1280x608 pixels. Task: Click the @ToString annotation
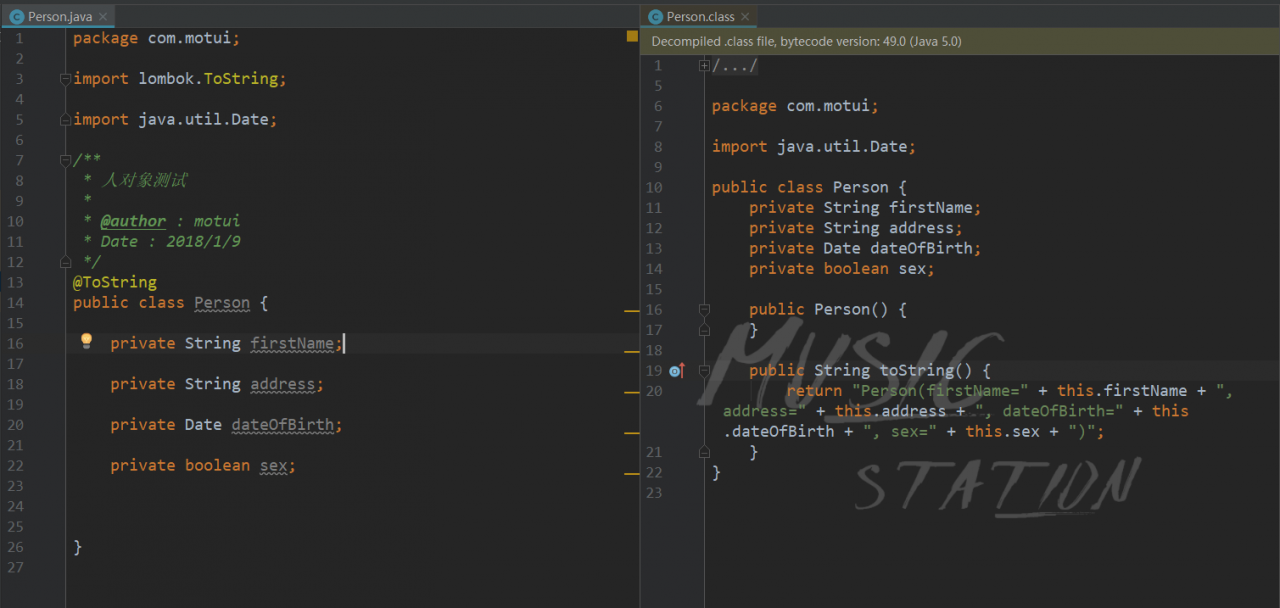[x=114, y=282]
